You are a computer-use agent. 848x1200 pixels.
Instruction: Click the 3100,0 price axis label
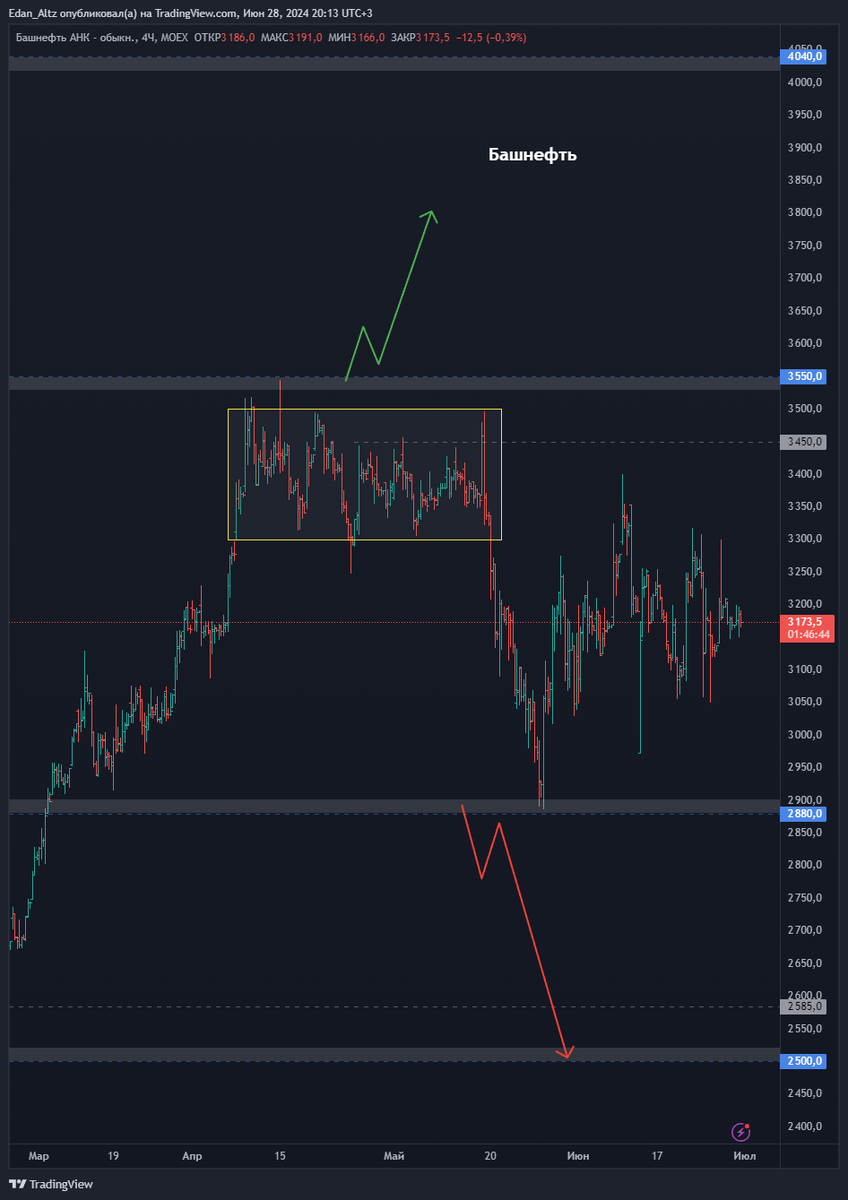(805, 669)
